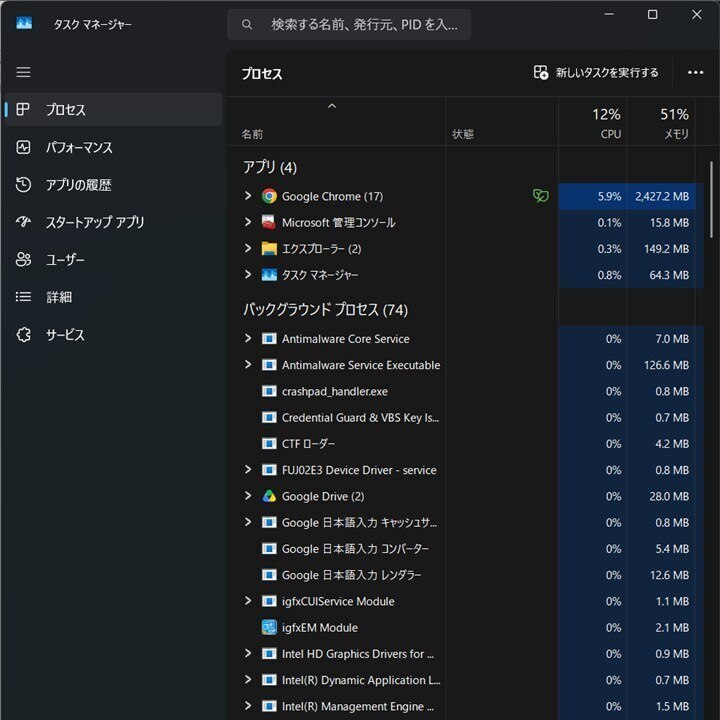Click the Microsoft 管理コンソール icon
Screen dimensions: 720x720
click(269, 222)
